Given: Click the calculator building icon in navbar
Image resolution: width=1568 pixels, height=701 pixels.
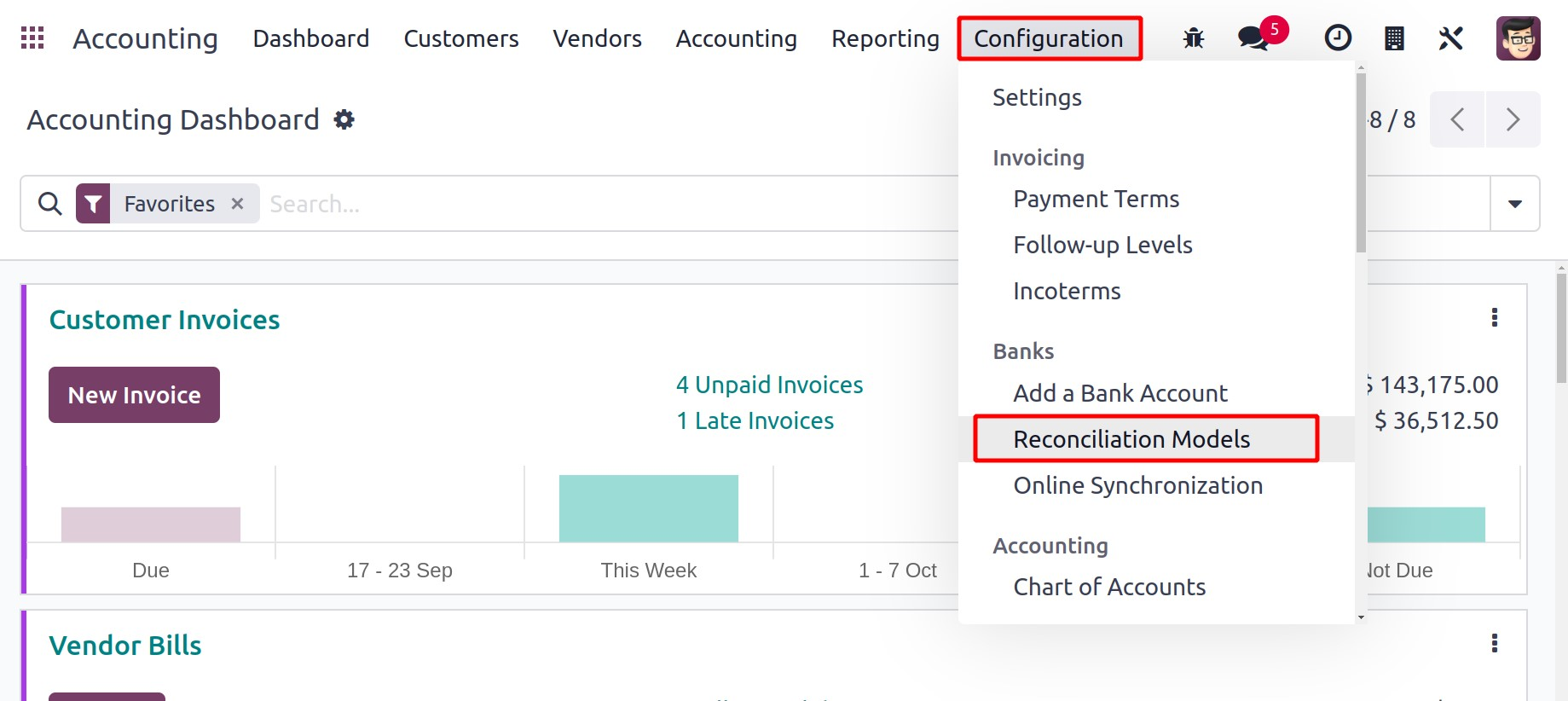Looking at the screenshot, I should tap(1394, 38).
